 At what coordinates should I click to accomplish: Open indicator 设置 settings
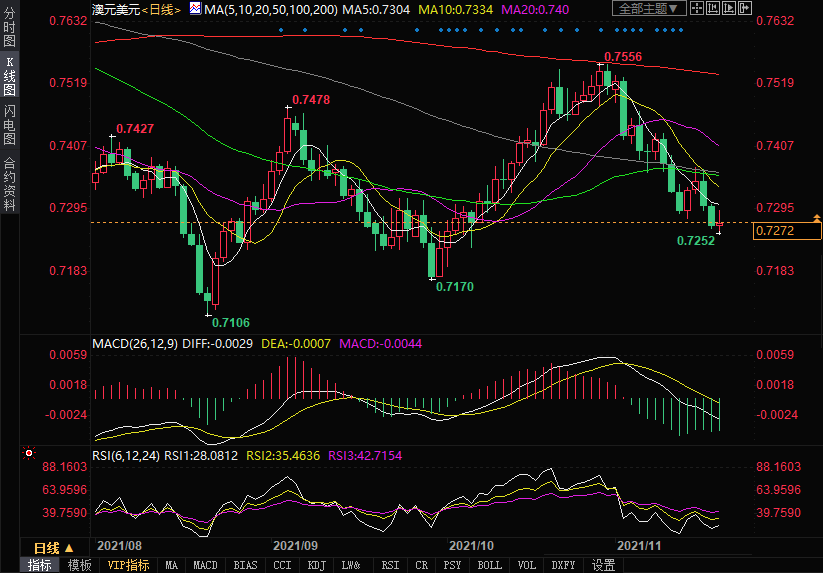click(x=603, y=565)
